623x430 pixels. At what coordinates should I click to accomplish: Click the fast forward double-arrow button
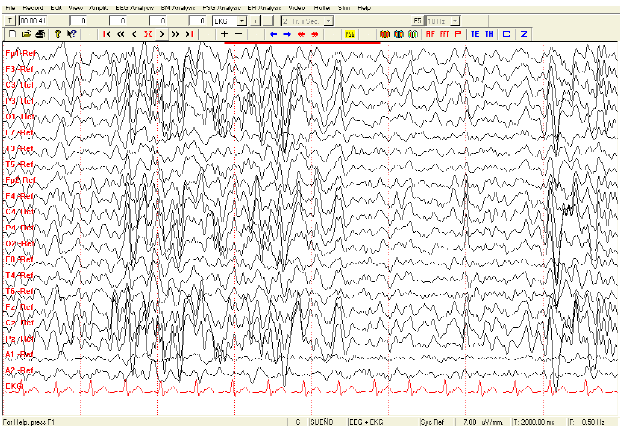tap(175, 34)
